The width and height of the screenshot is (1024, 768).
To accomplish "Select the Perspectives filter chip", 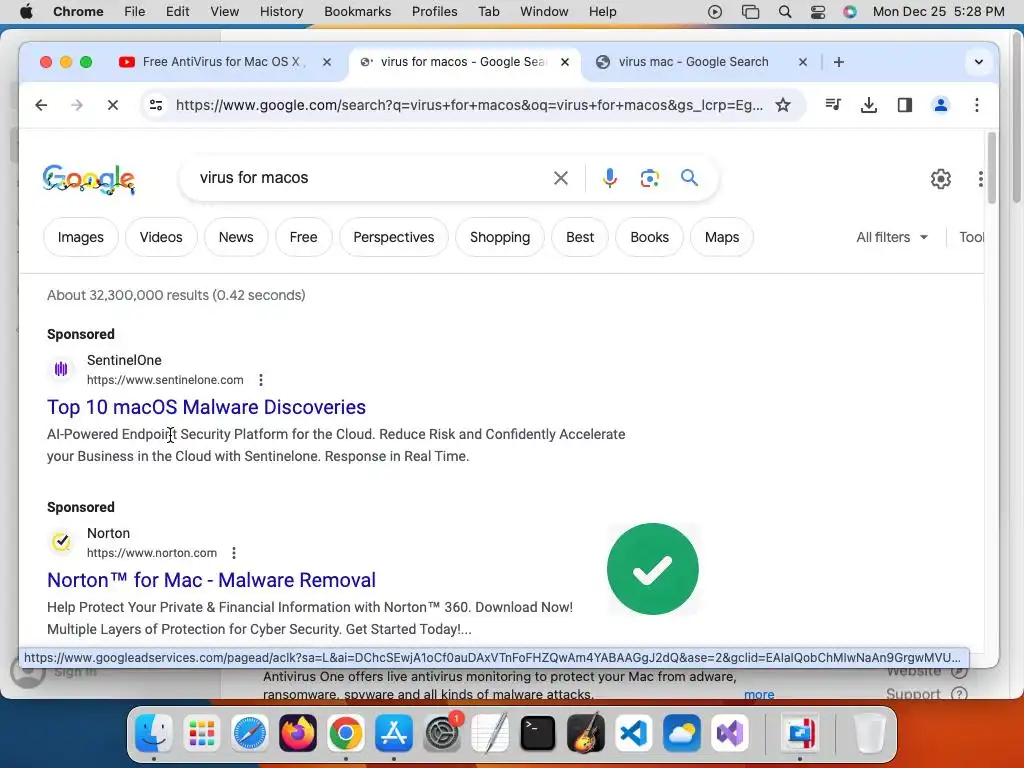I will (394, 237).
